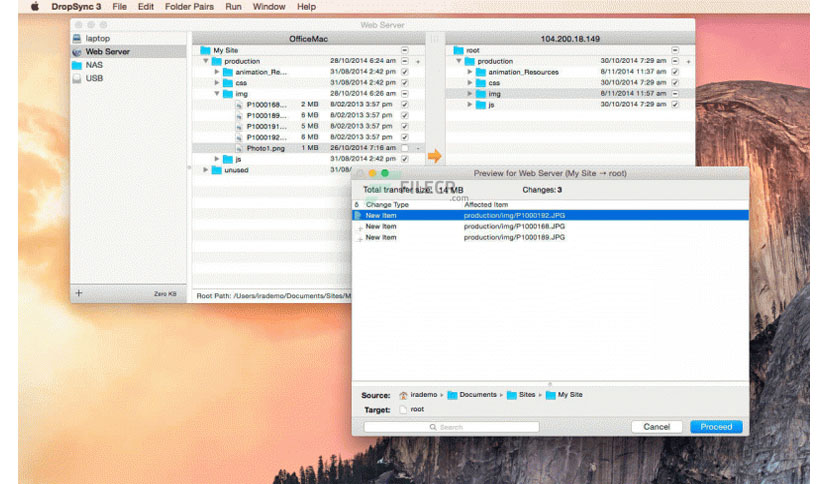The width and height of the screenshot is (836, 484).
Task: Click the P1000192 file icon
Action: point(239,138)
